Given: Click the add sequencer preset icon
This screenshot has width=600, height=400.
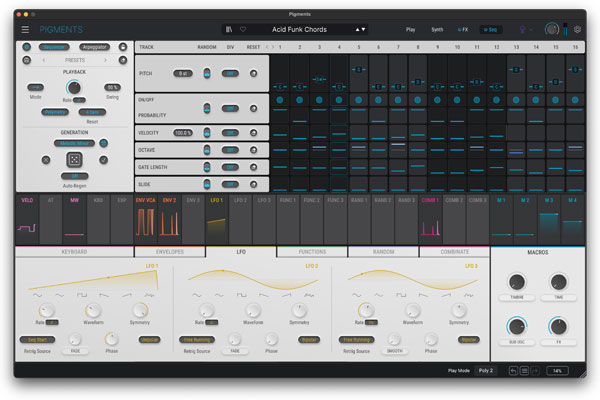Looking at the screenshot, I should (x=123, y=60).
